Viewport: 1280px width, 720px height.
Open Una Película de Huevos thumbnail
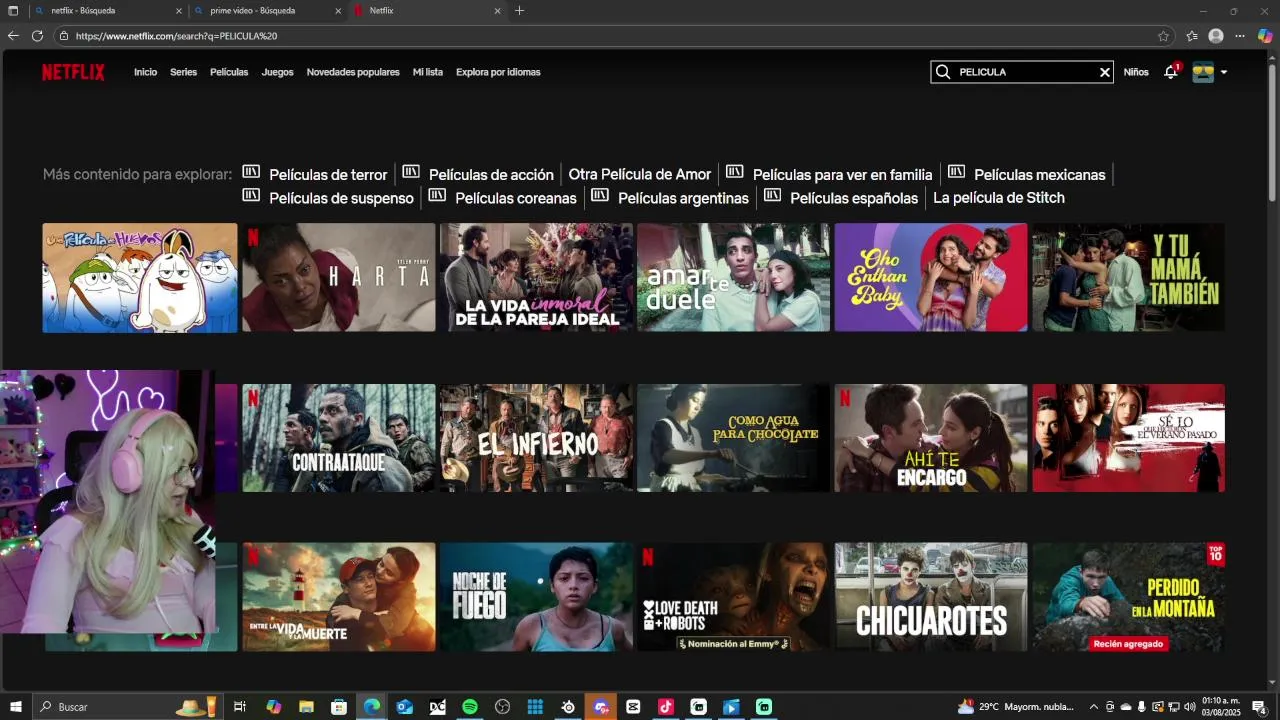[140, 277]
